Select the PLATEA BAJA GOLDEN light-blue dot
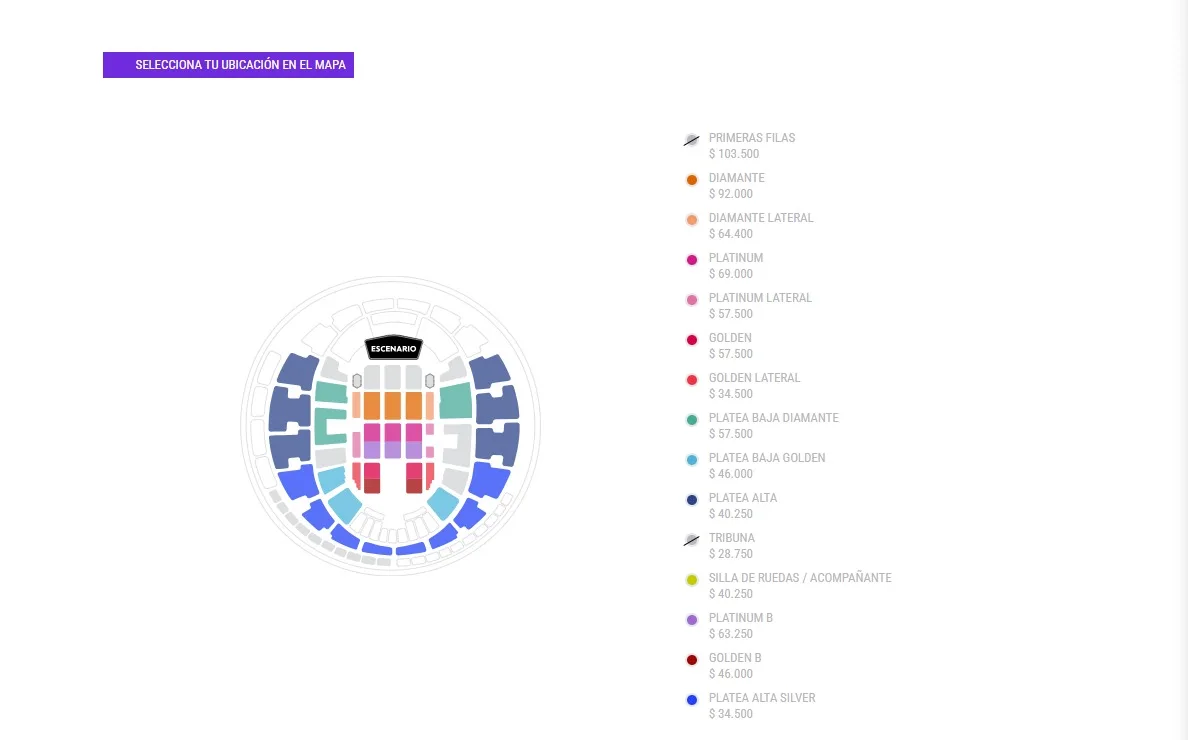 coord(692,460)
